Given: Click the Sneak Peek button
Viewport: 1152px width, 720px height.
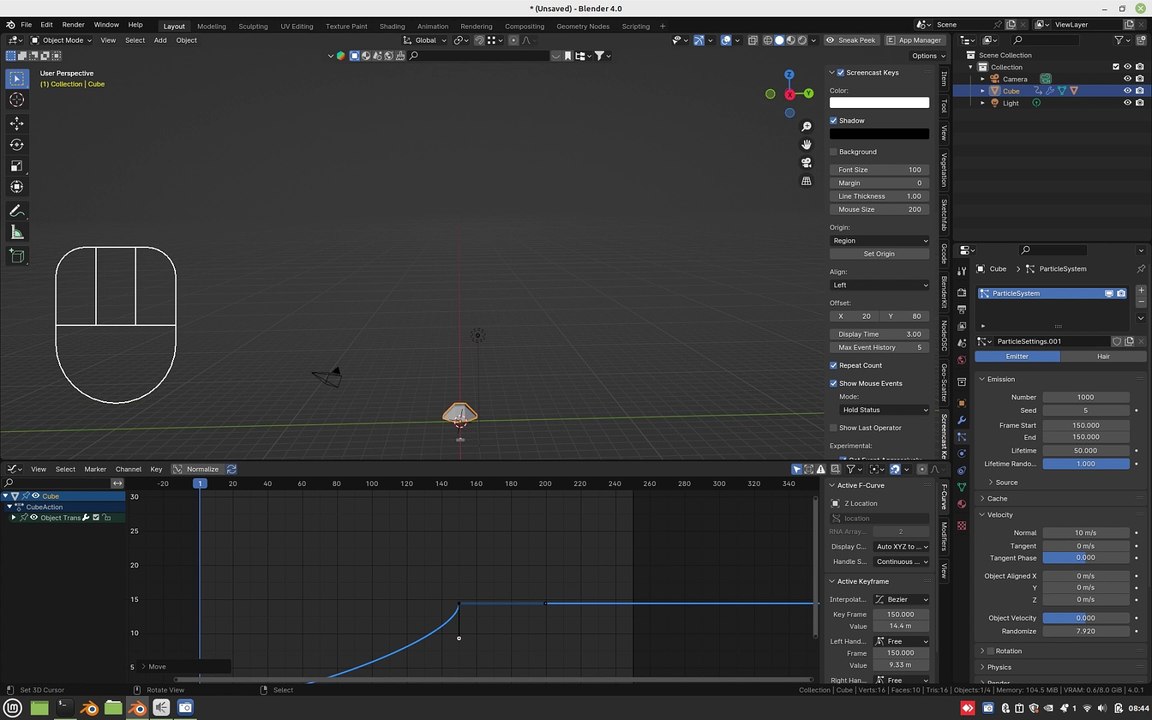Looking at the screenshot, I should [x=851, y=40].
